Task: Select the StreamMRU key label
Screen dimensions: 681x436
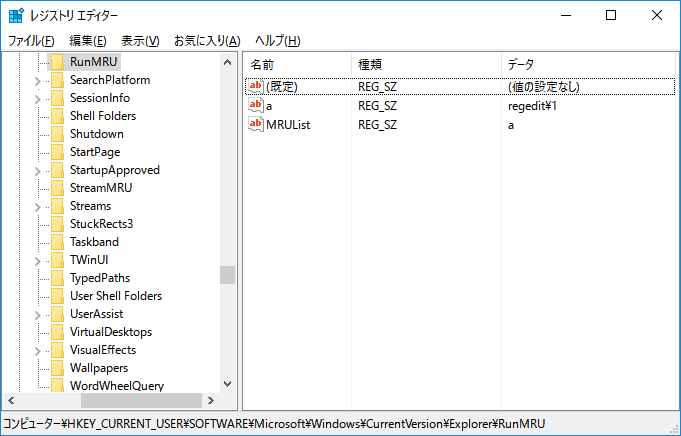Action: point(101,188)
